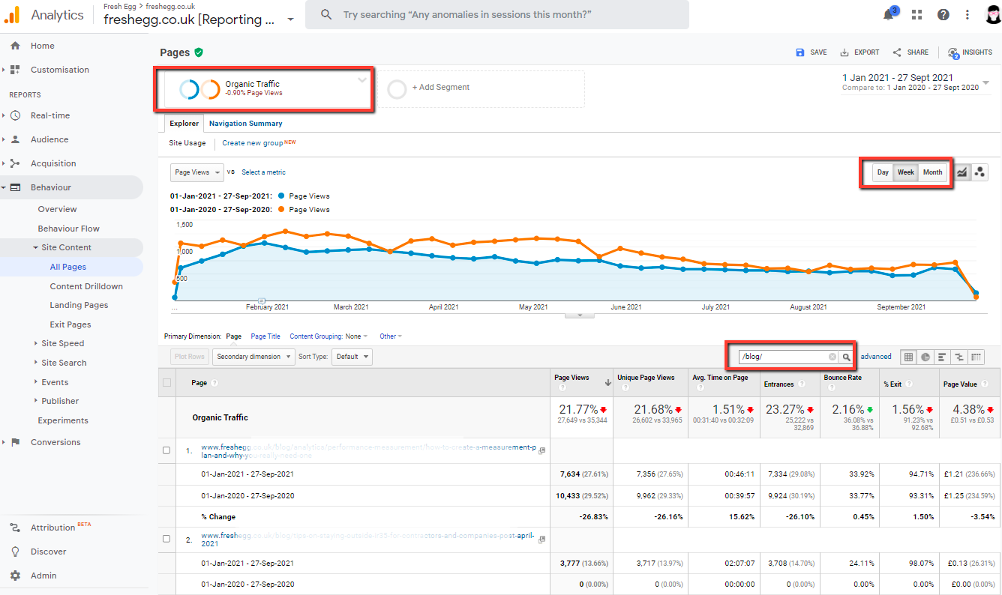Set graph interval to Month
The height and width of the screenshot is (595, 1002).
coord(932,172)
